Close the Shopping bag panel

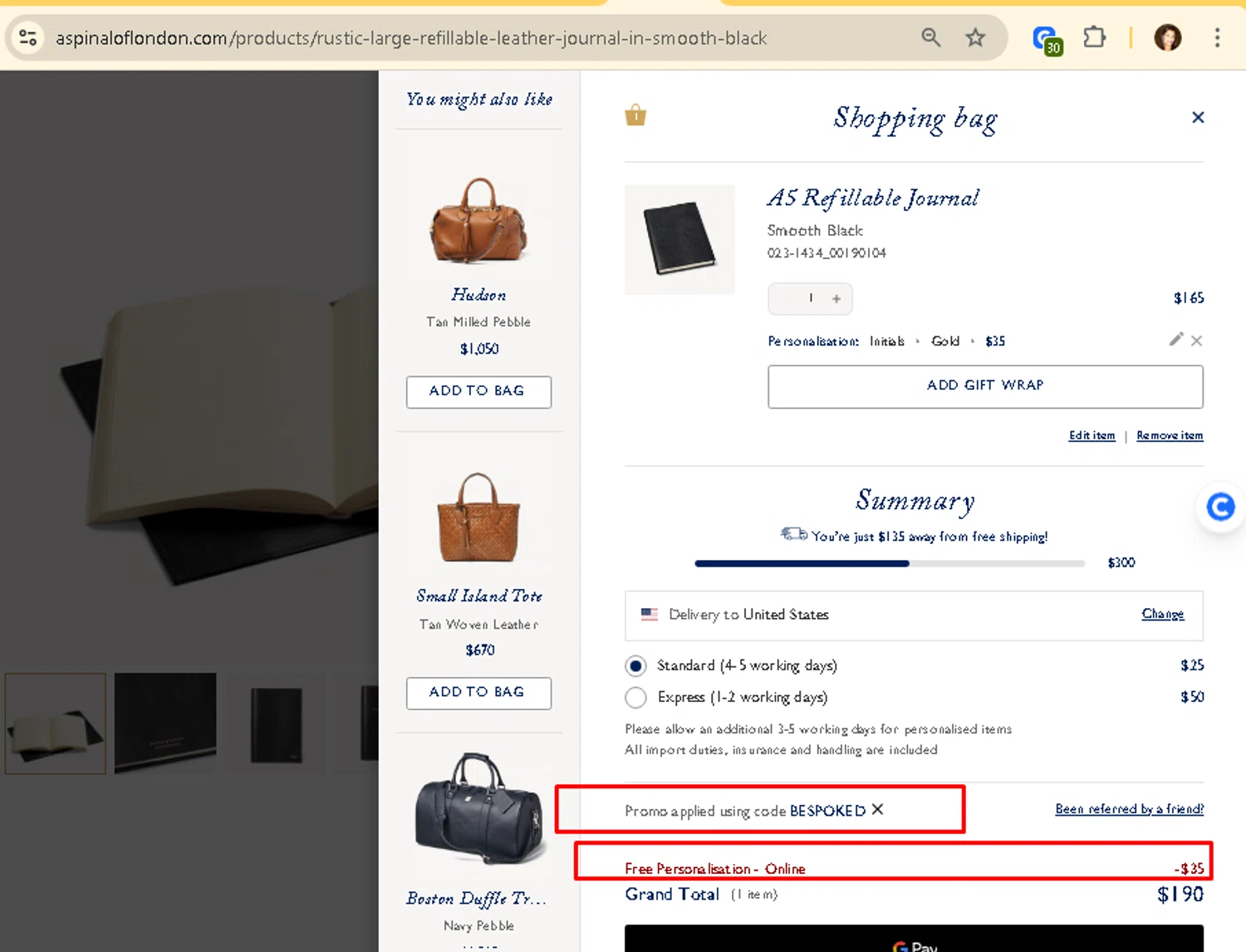[1198, 117]
